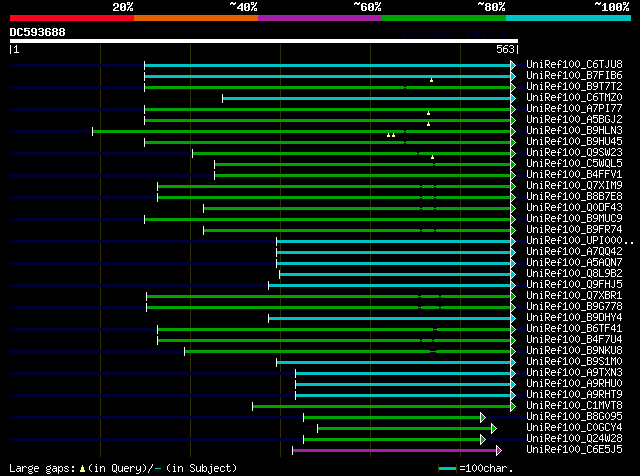Open the UniRef100_C6TJU8 hit label
Image resolution: width=640 pixels, height=476 pixels.
(574, 65)
